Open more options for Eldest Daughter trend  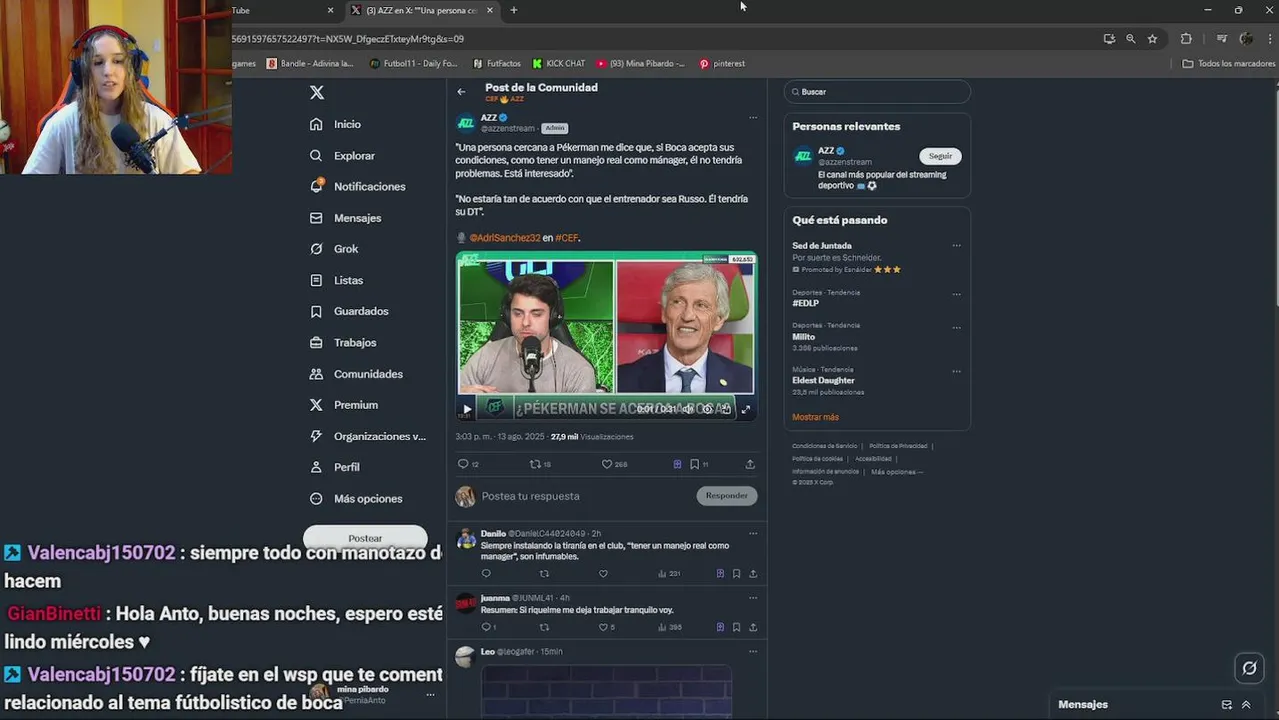(956, 371)
